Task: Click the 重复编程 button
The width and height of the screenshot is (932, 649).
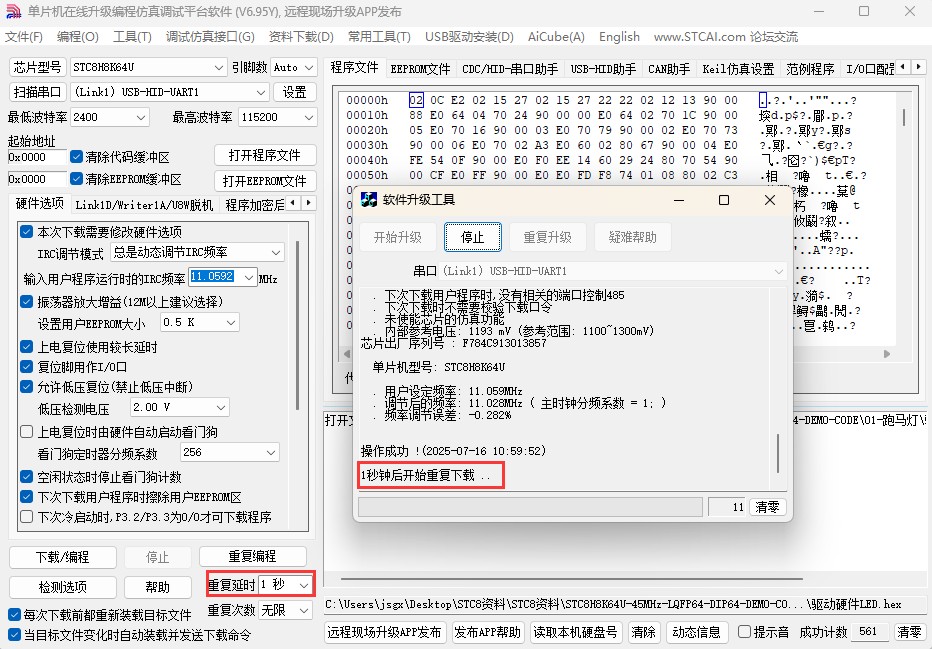Action: (253, 556)
